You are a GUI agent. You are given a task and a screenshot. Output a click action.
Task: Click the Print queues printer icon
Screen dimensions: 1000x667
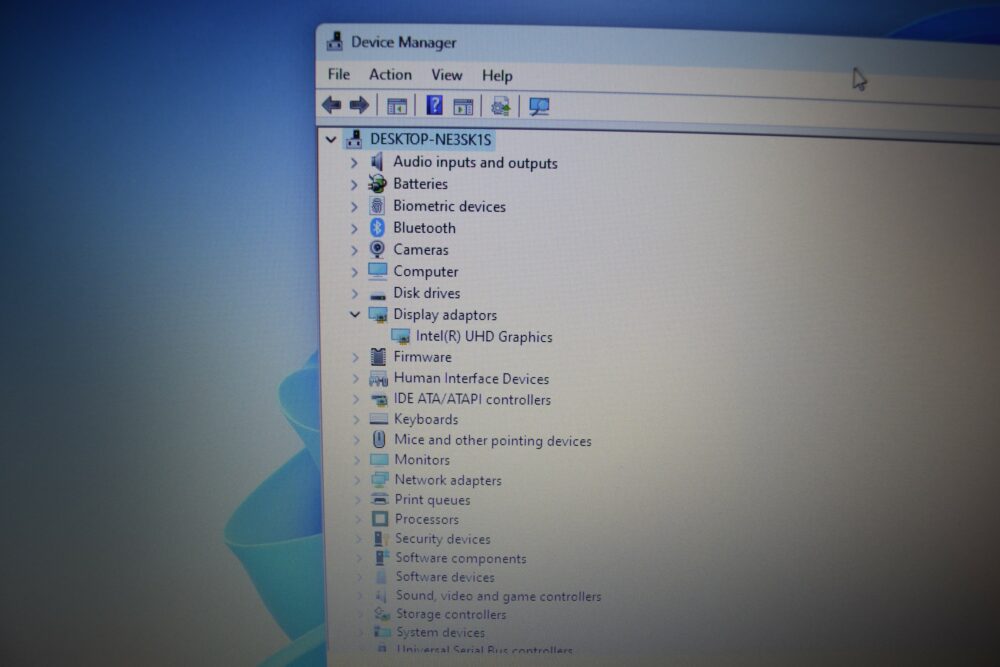(x=379, y=499)
